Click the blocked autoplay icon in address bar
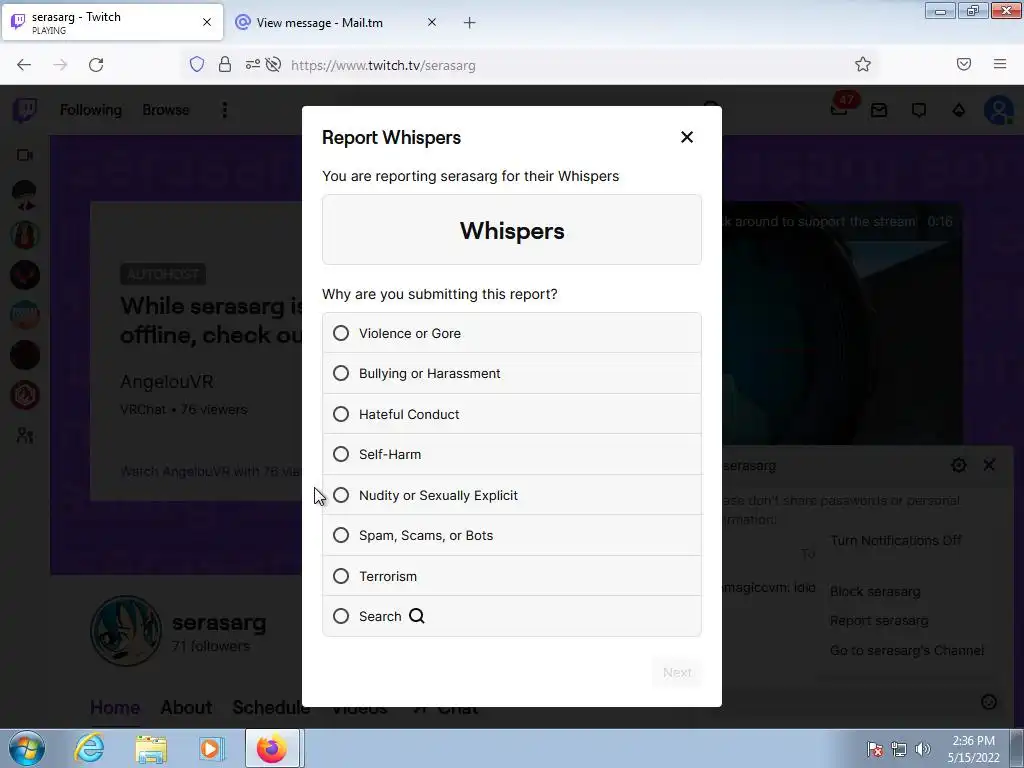 coord(274,64)
